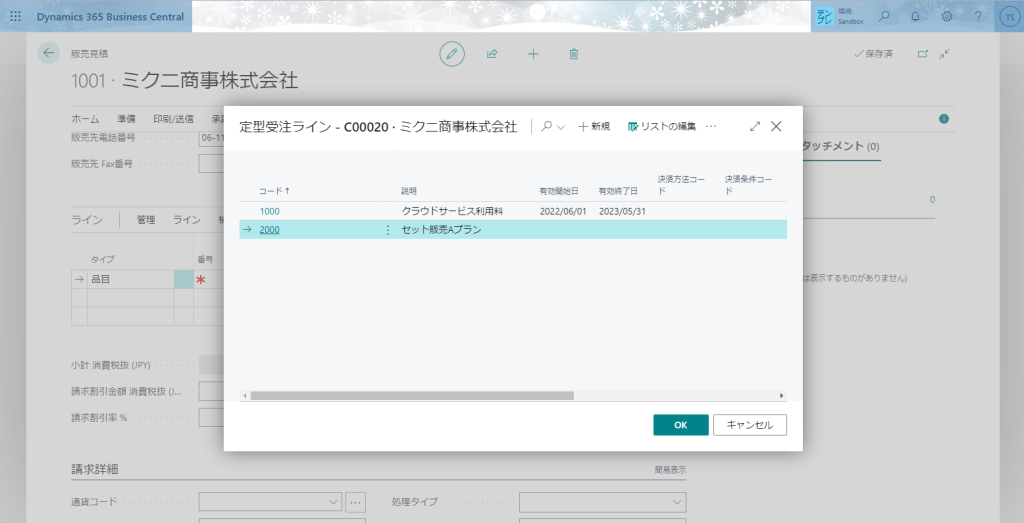Click the Dynamics 365 Business Central title

click(x=110, y=17)
